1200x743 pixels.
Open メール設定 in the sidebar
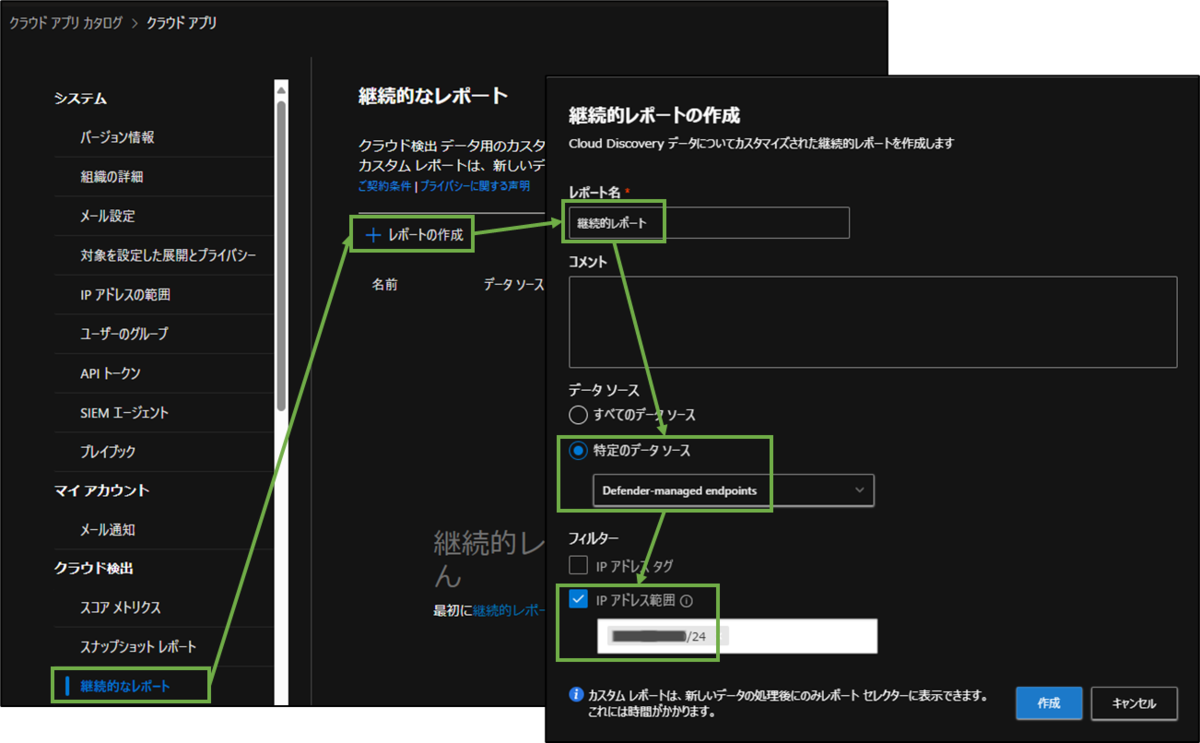[107, 216]
